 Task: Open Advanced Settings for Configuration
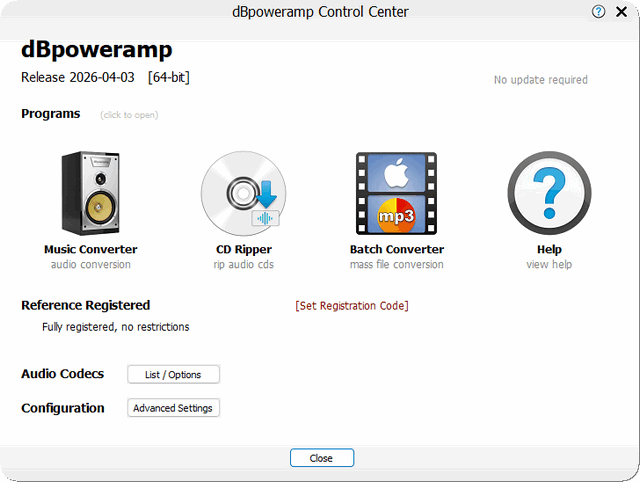click(x=174, y=408)
